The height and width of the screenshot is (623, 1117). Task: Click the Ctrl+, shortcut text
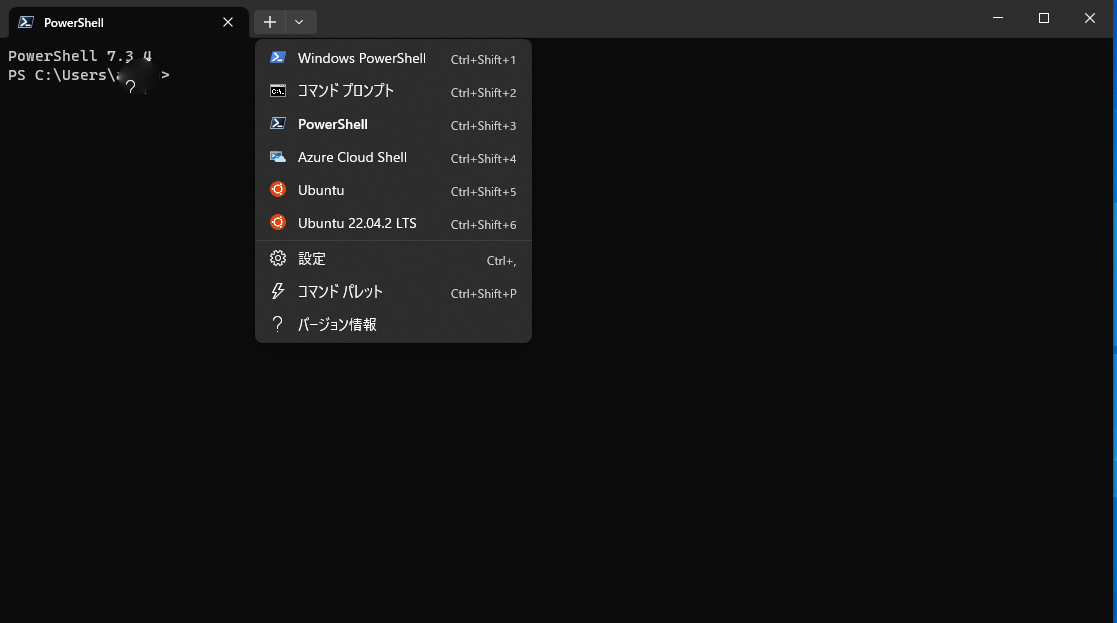pyautogui.click(x=502, y=261)
